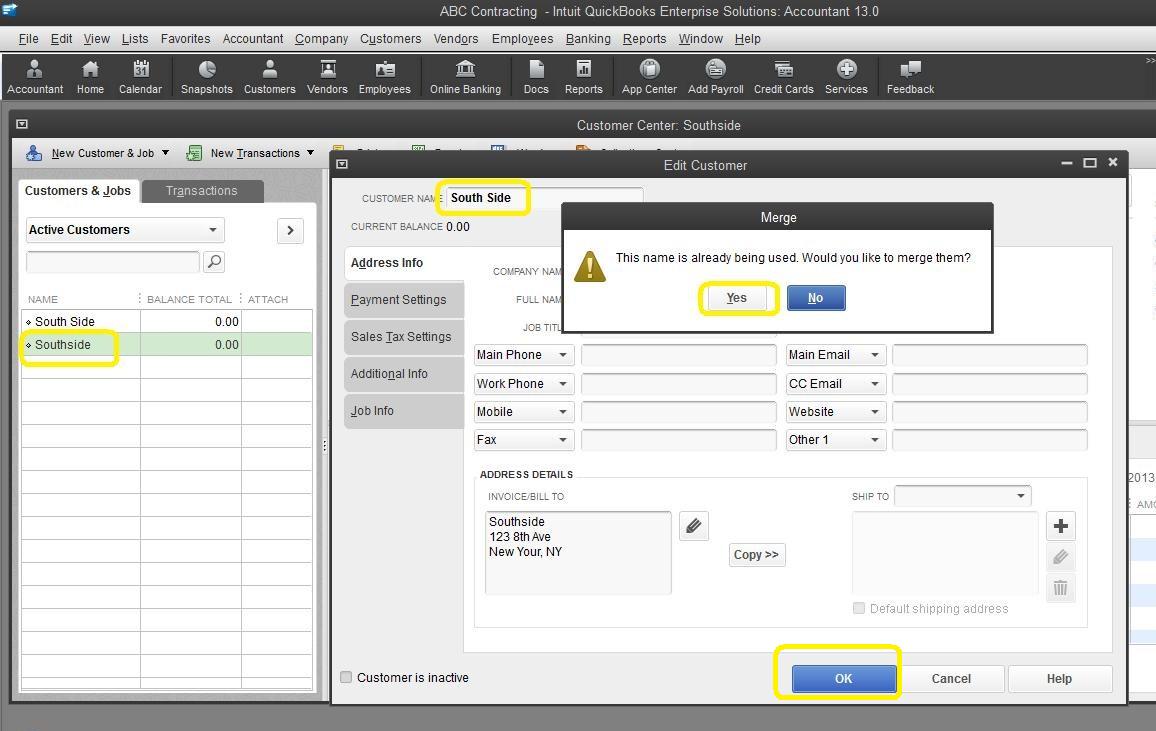Click the Customer Name field

click(545, 198)
